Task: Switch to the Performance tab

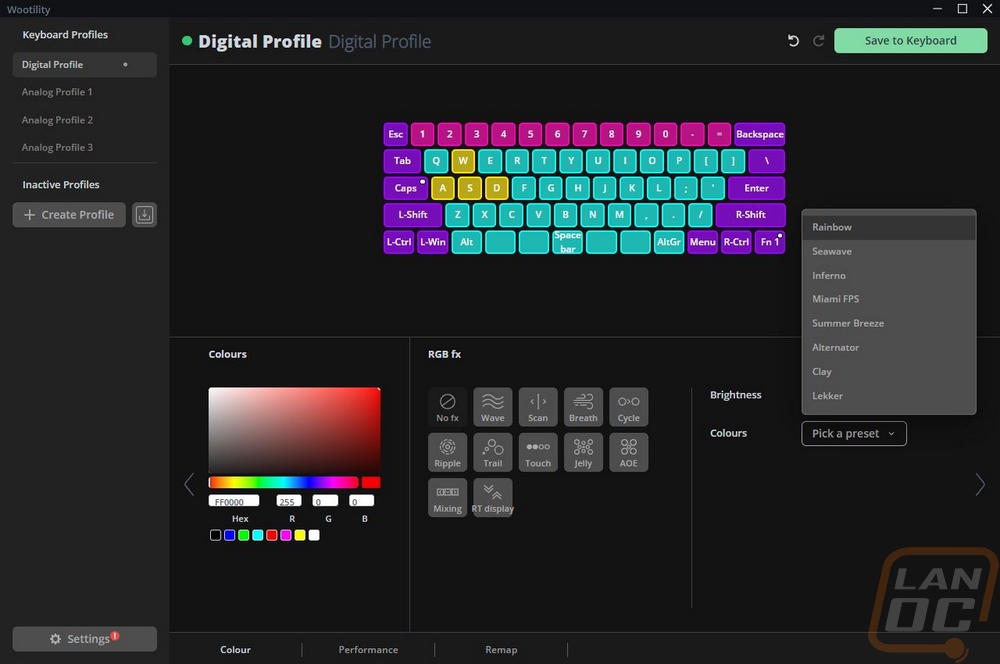Action: tap(368, 649)
